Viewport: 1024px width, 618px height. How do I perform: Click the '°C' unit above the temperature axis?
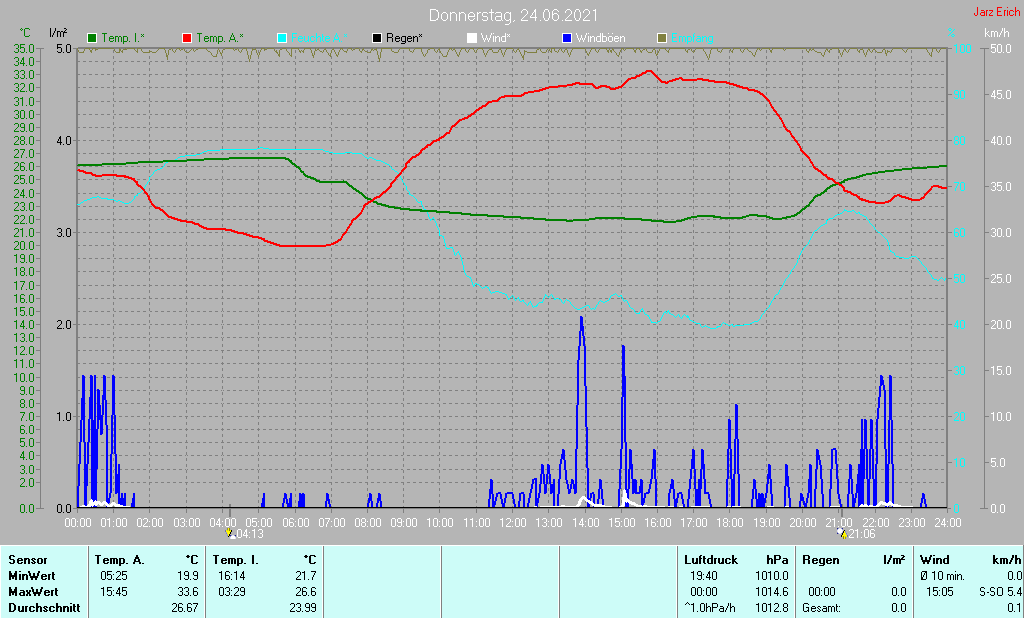point(25,33)
